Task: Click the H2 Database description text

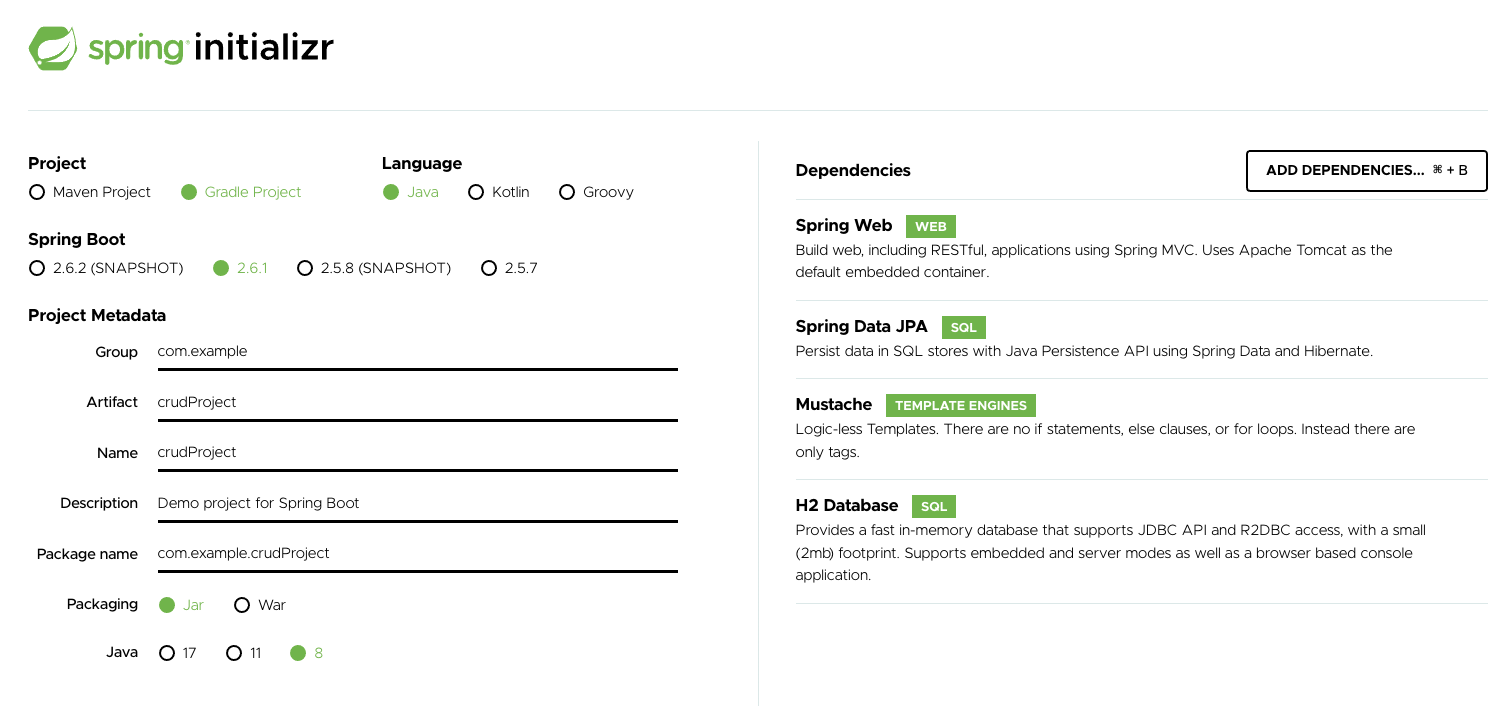Action: (1111, 553)
